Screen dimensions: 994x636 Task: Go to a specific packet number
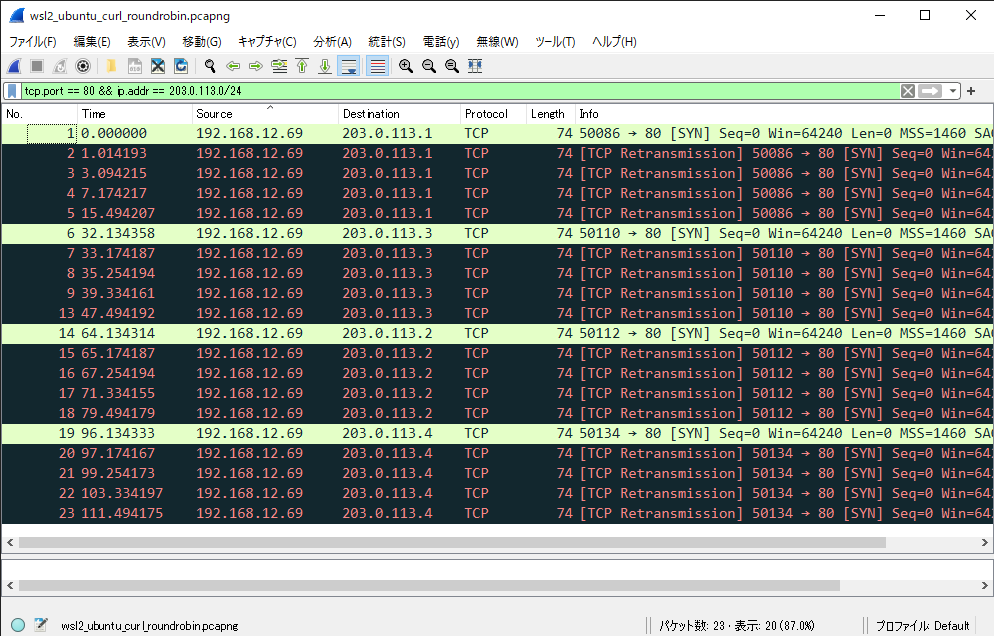click(x=279, y=66)
